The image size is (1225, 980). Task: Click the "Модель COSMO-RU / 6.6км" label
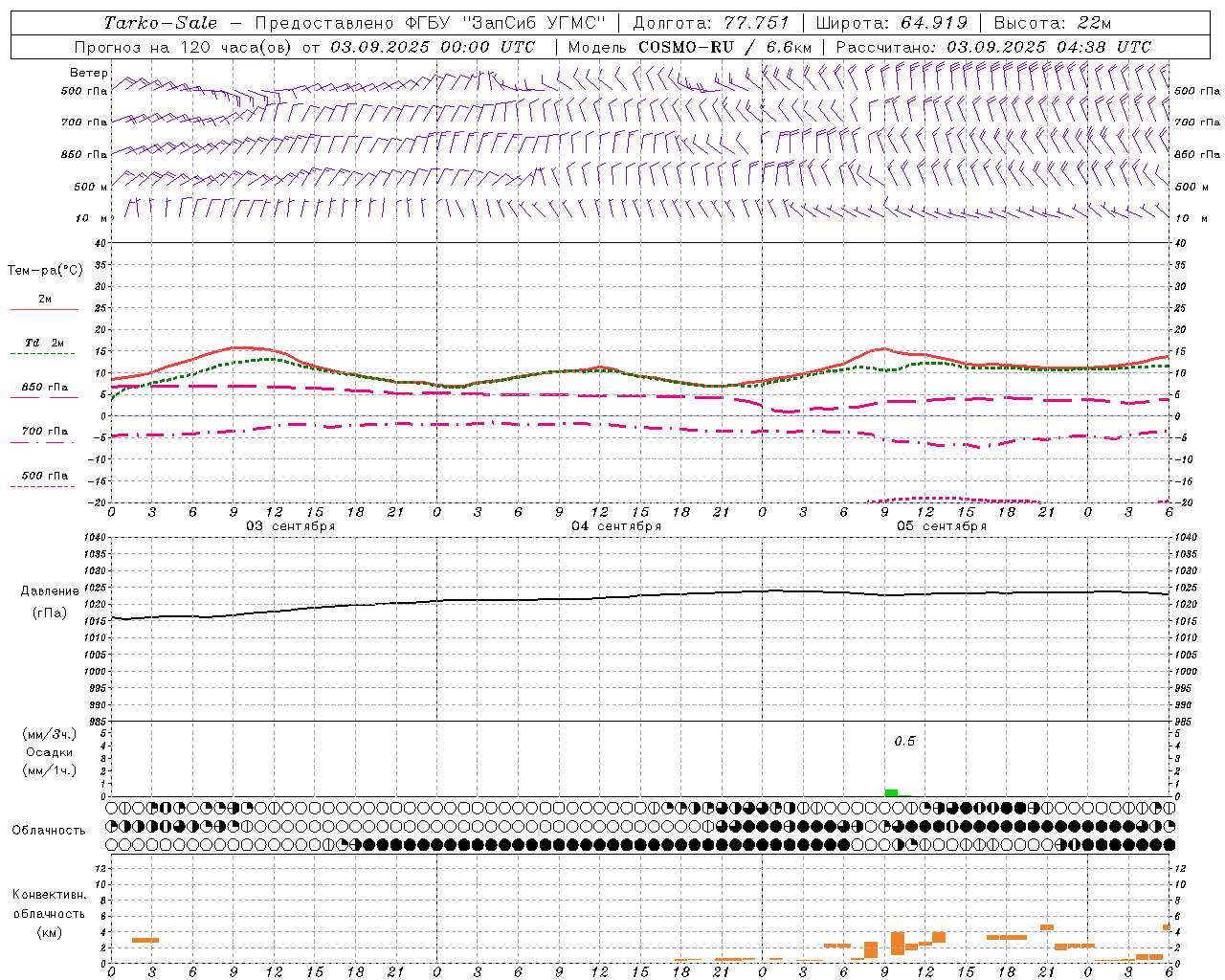coord(690,47)
